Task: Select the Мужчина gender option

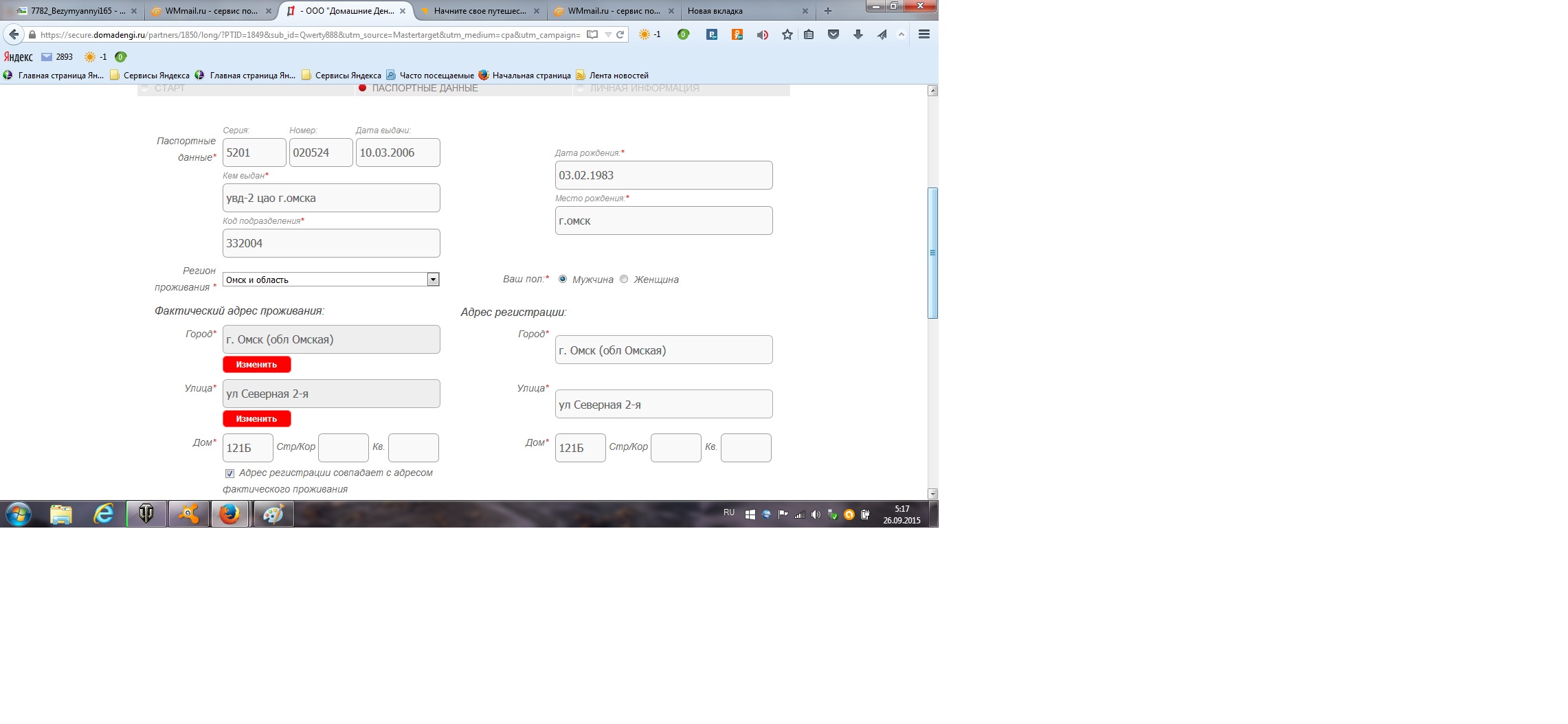Action: (x=563, y=279)
